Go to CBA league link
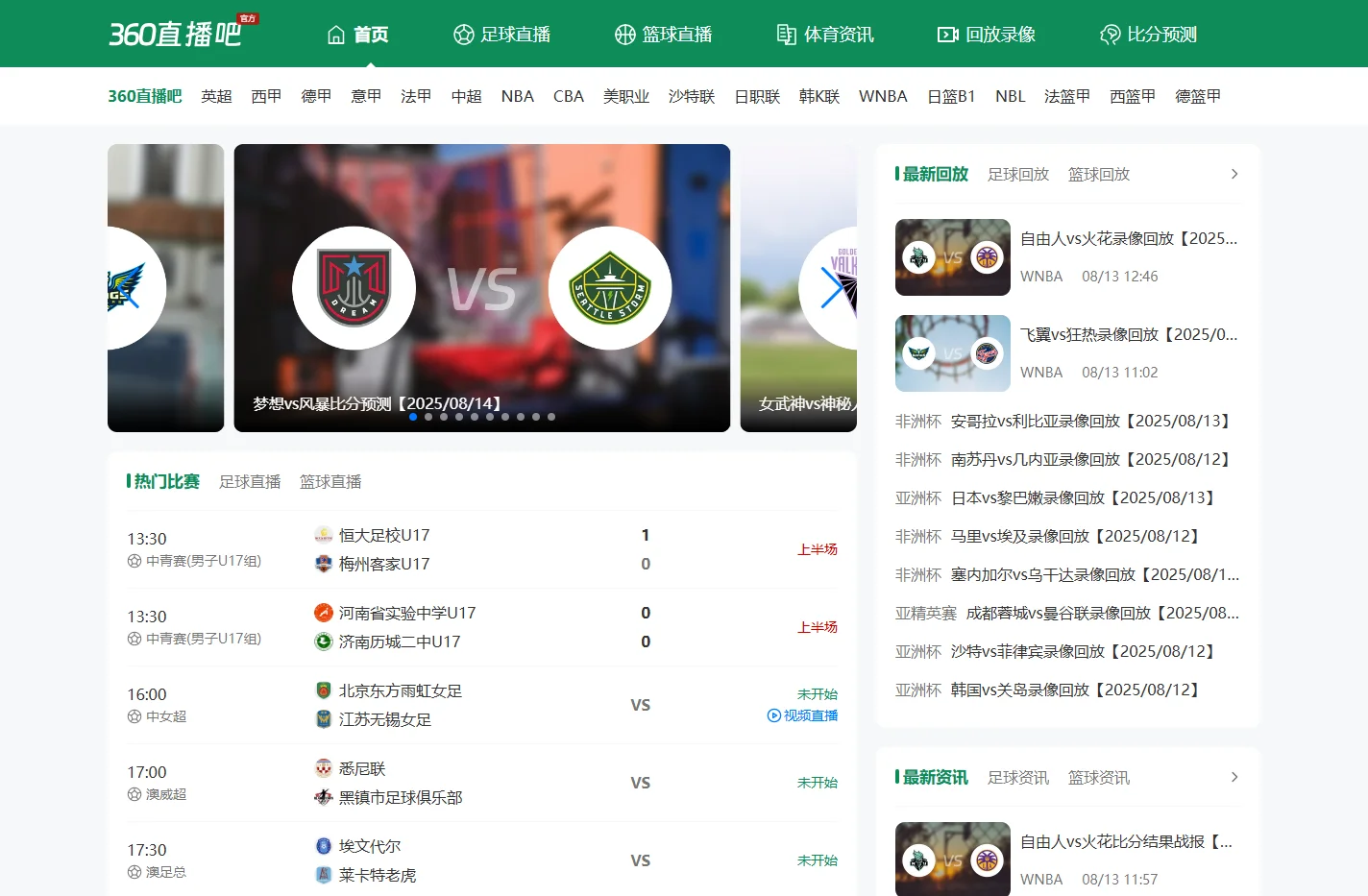Image resolution: width=1368 pixels, height=896 pixels. point(569,96)
